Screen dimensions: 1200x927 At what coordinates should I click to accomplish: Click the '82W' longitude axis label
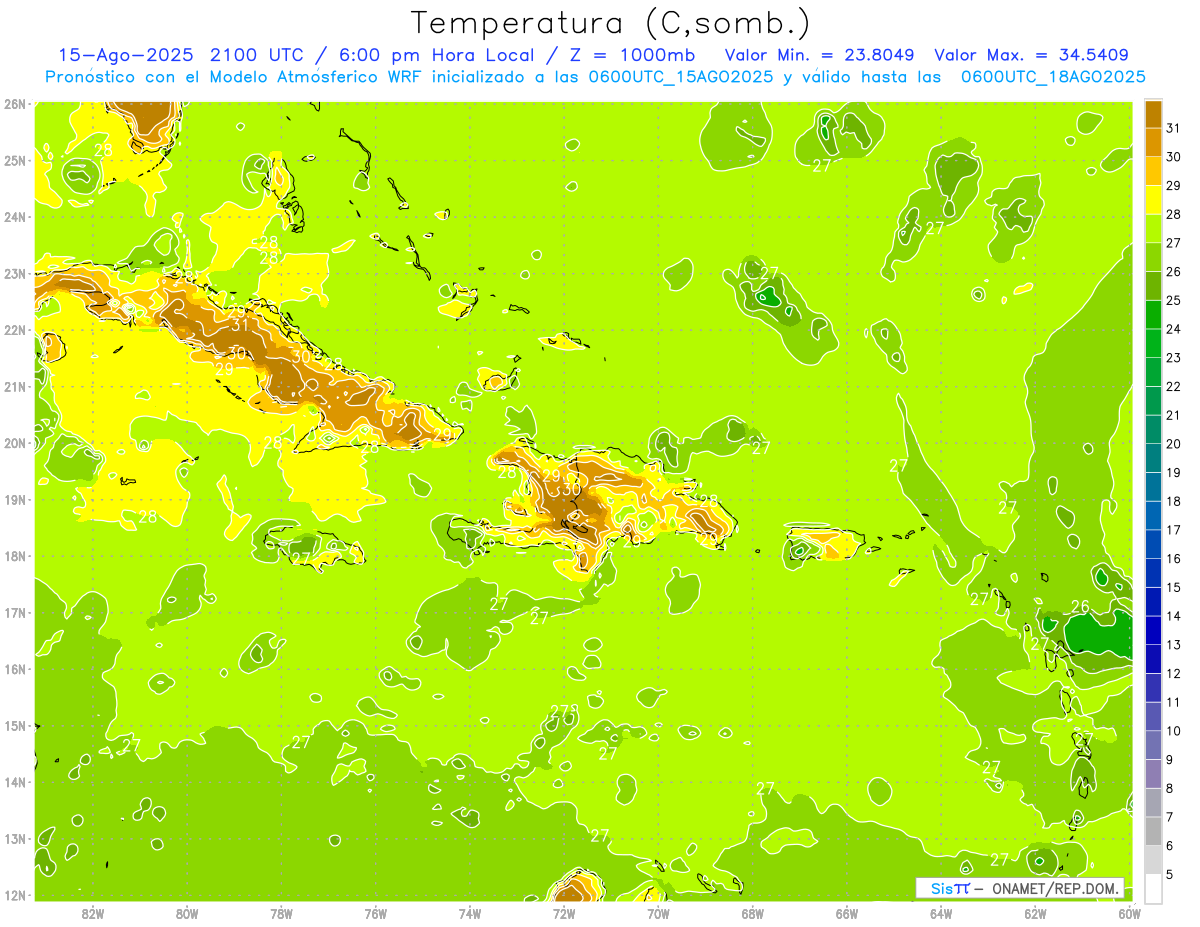point(92,913)
